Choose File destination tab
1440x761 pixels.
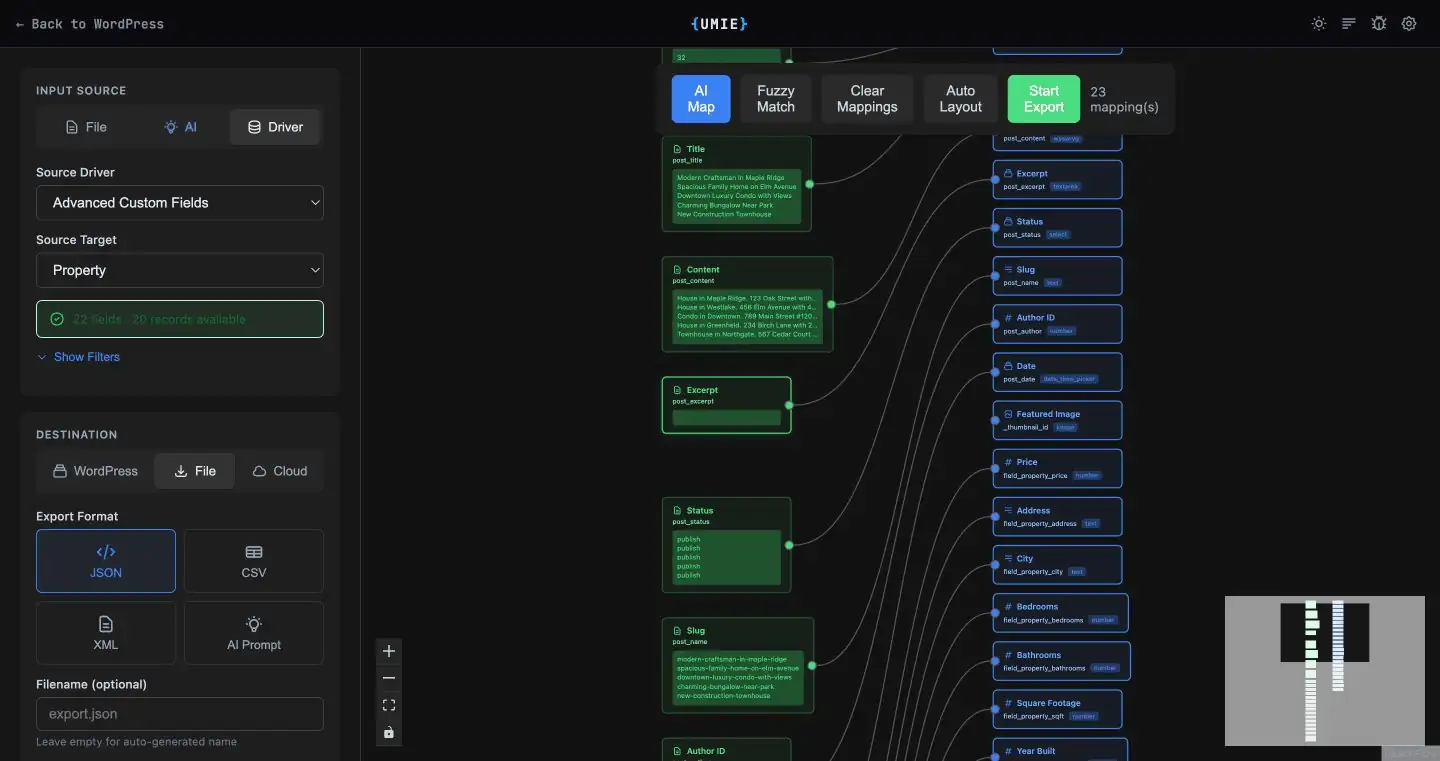(195, 471)
